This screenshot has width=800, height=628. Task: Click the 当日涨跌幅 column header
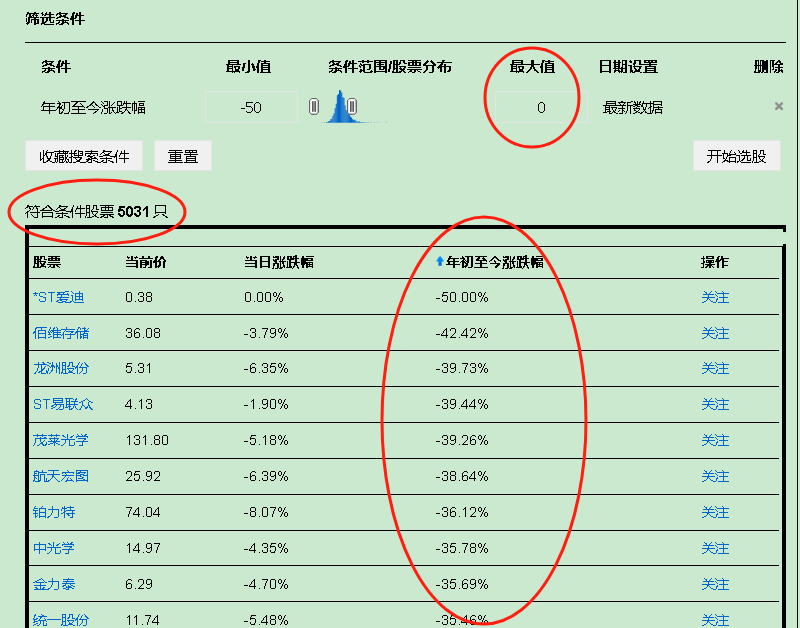[279, 262]
